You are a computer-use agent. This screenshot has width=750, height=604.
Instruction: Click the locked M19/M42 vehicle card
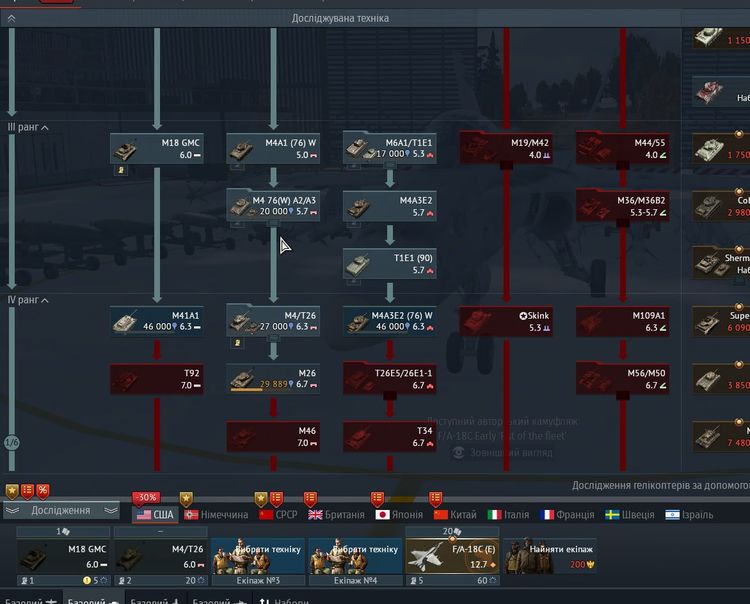(506, 148)
